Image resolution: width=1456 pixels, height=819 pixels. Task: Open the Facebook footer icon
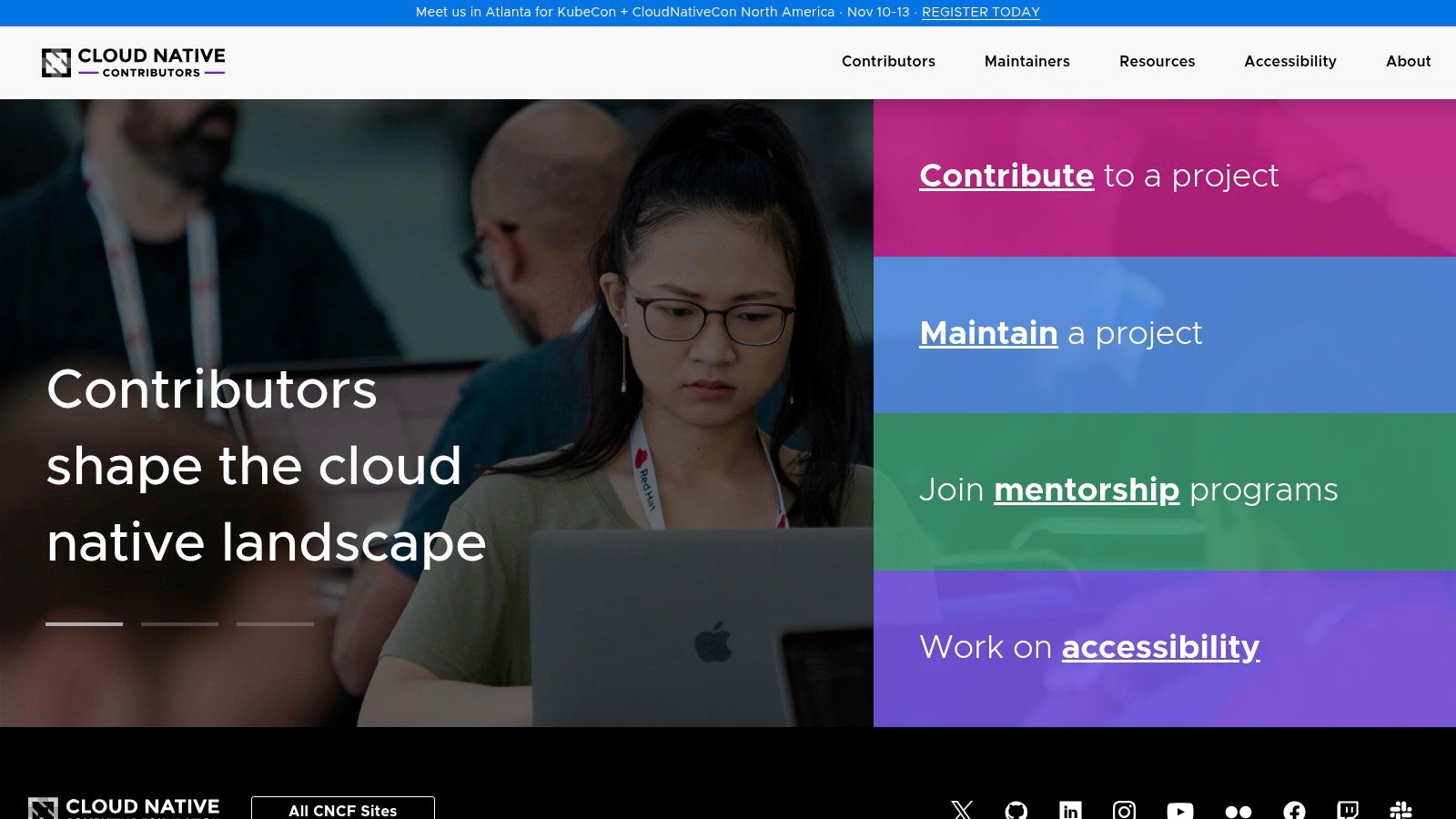point(1294,809)
